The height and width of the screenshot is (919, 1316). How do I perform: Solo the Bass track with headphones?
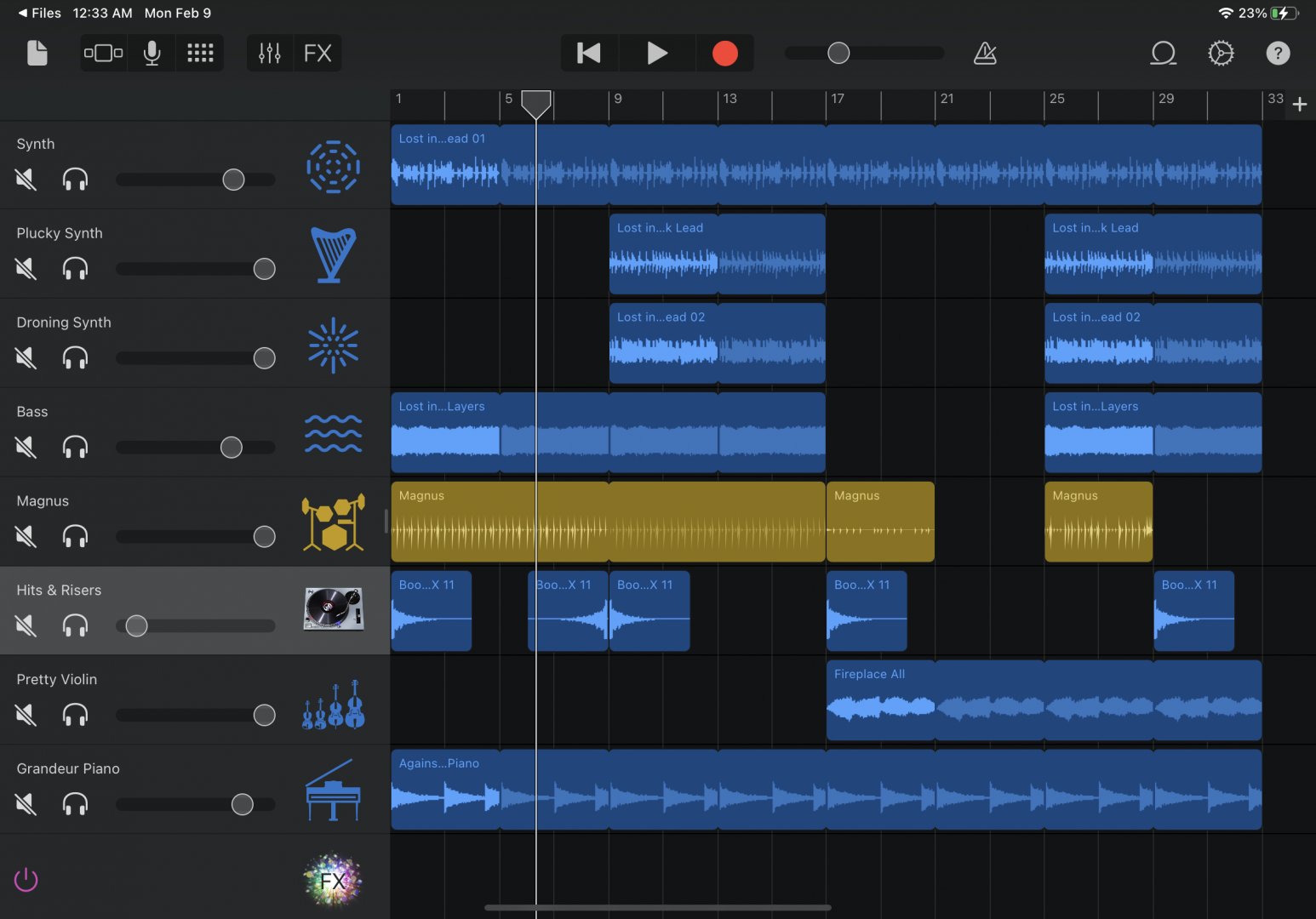click(75, 448)
